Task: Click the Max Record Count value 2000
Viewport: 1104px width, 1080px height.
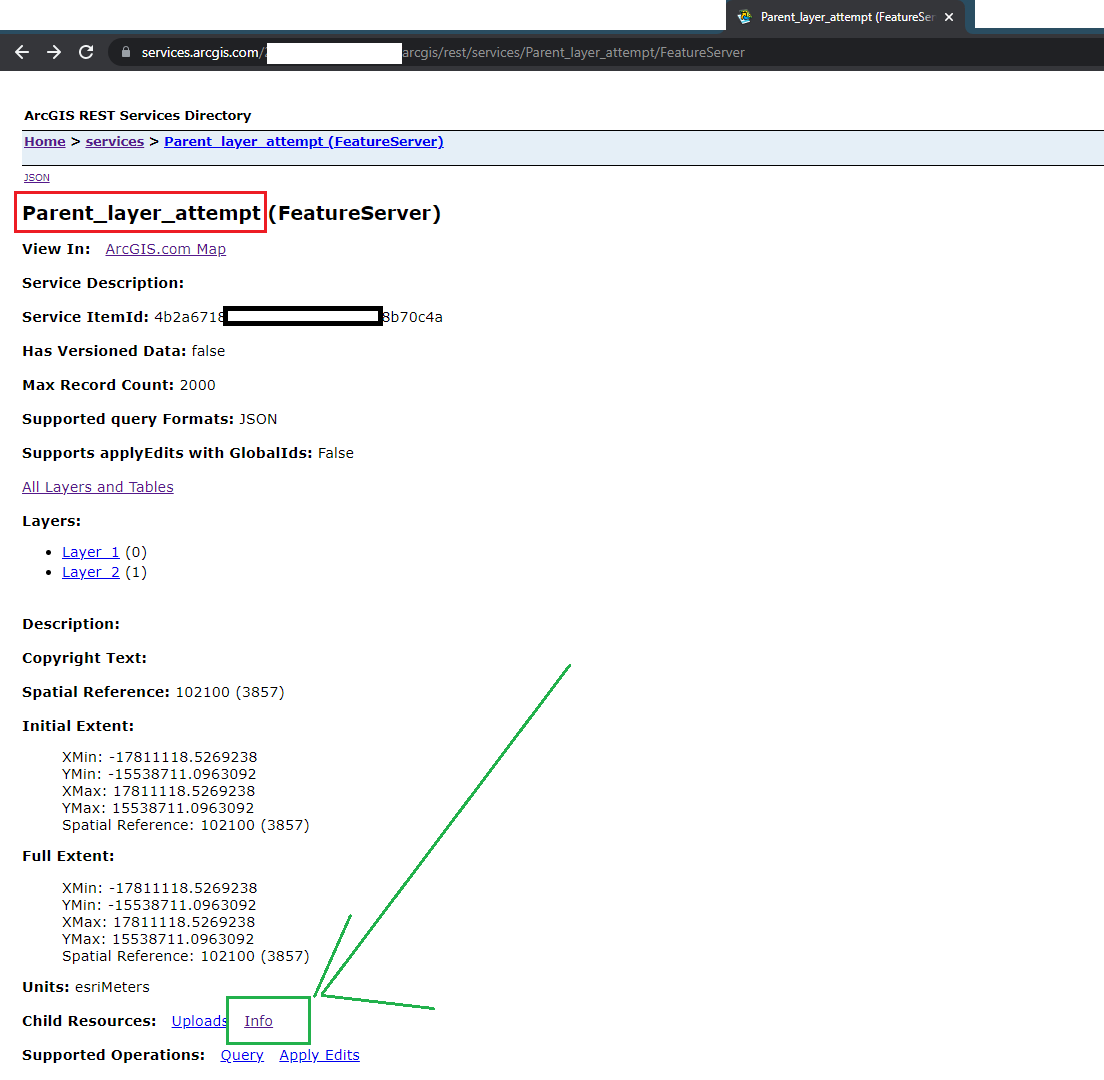Action: 197,385
